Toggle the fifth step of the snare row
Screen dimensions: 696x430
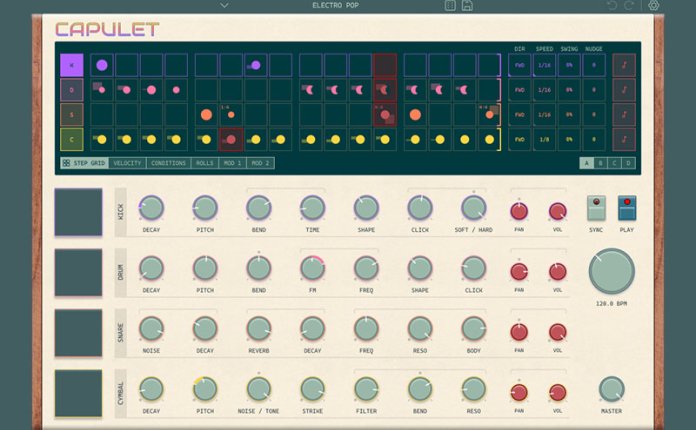click(206, 115)
